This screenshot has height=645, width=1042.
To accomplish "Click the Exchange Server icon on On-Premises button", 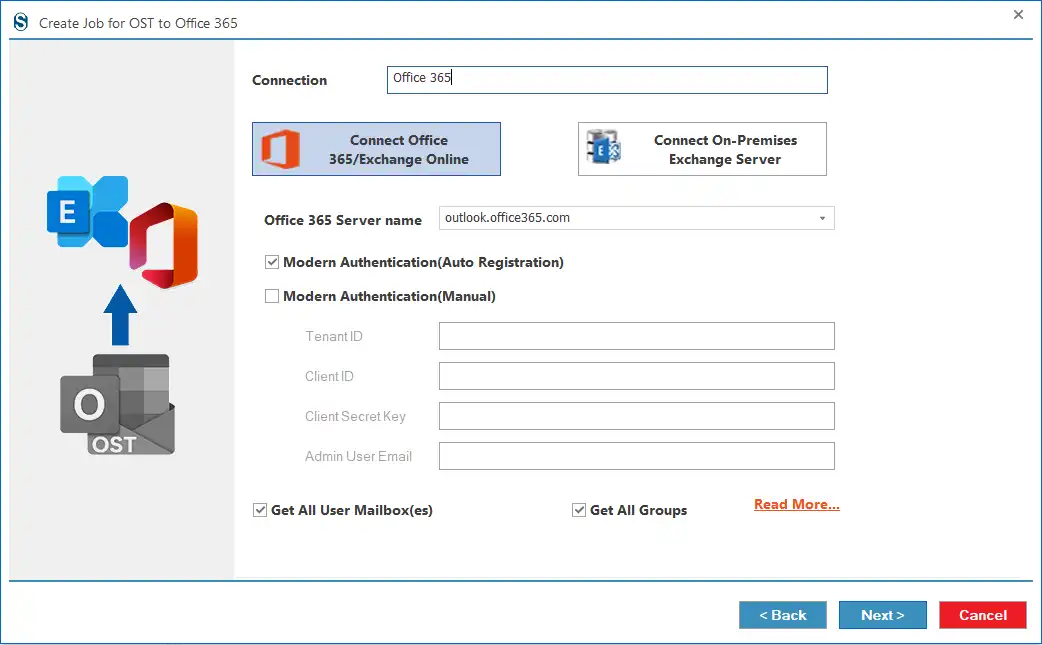I will [603, 147].
